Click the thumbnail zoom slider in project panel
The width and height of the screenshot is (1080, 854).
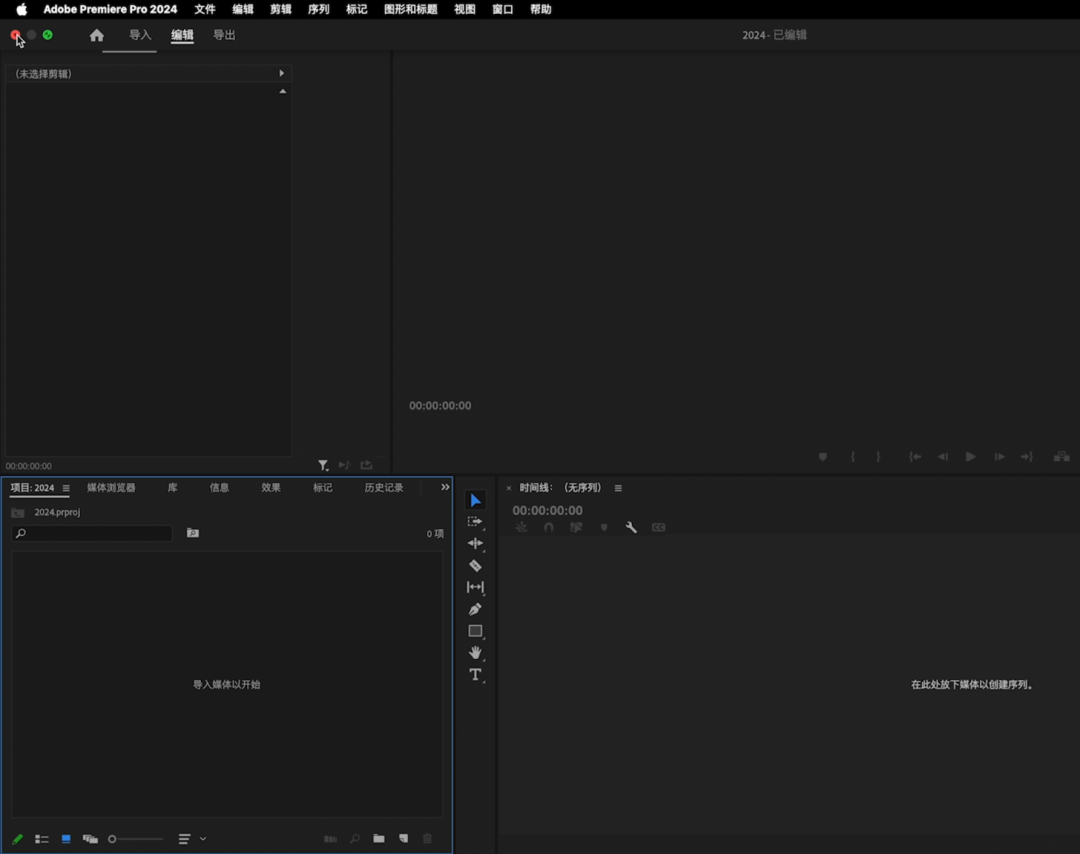tap(136, 839)
